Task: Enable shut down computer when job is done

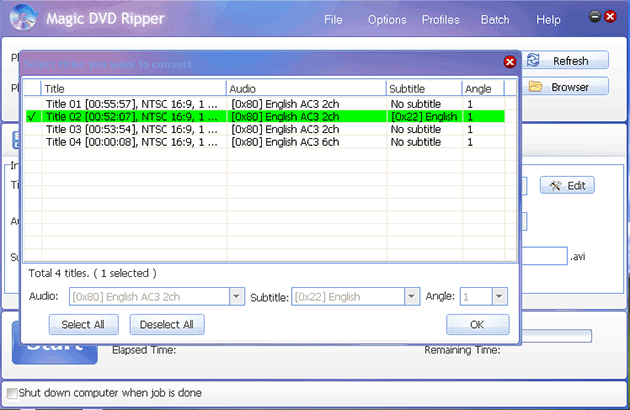Action: click(x=12, y=393)
